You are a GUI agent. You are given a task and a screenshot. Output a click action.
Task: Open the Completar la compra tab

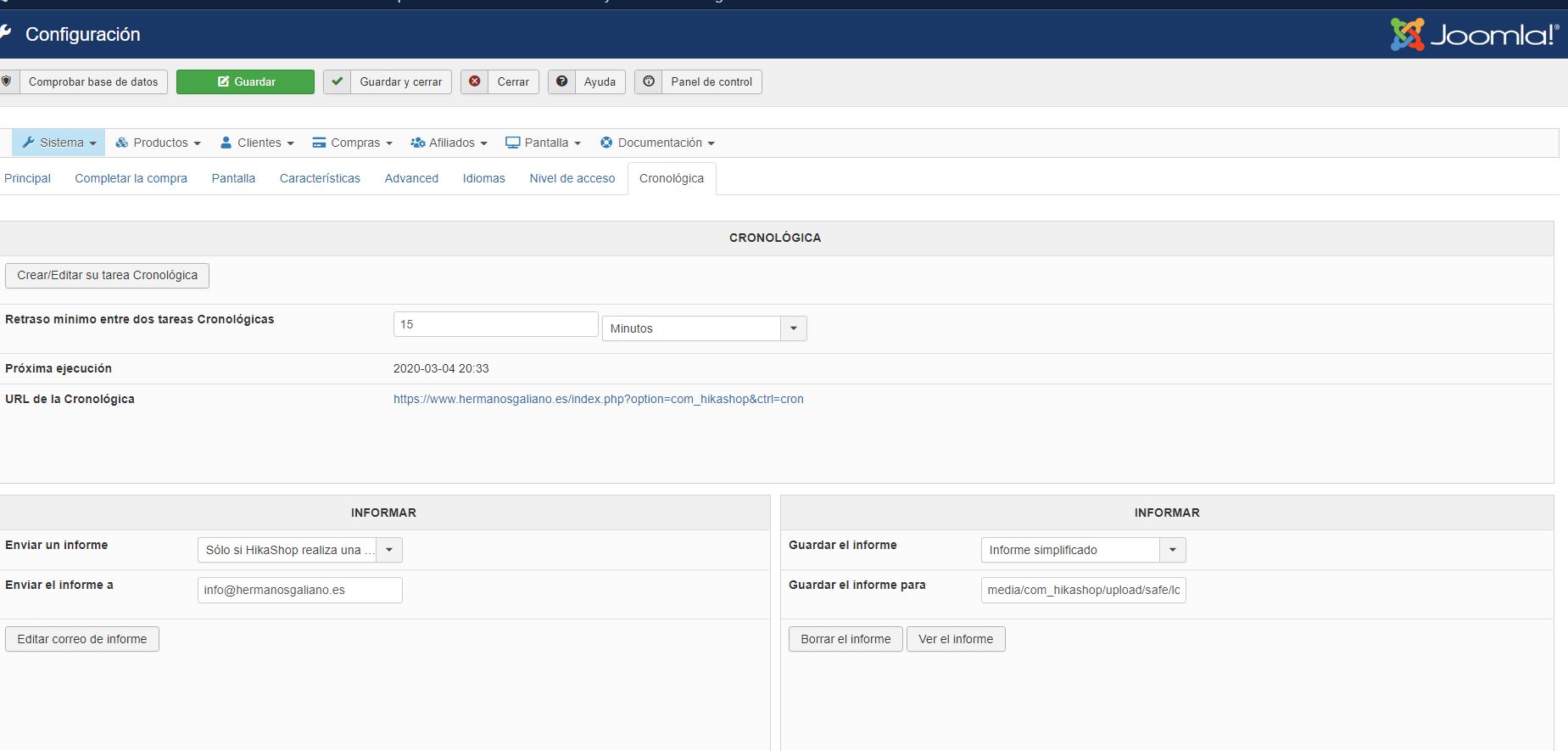pos(131,178)
